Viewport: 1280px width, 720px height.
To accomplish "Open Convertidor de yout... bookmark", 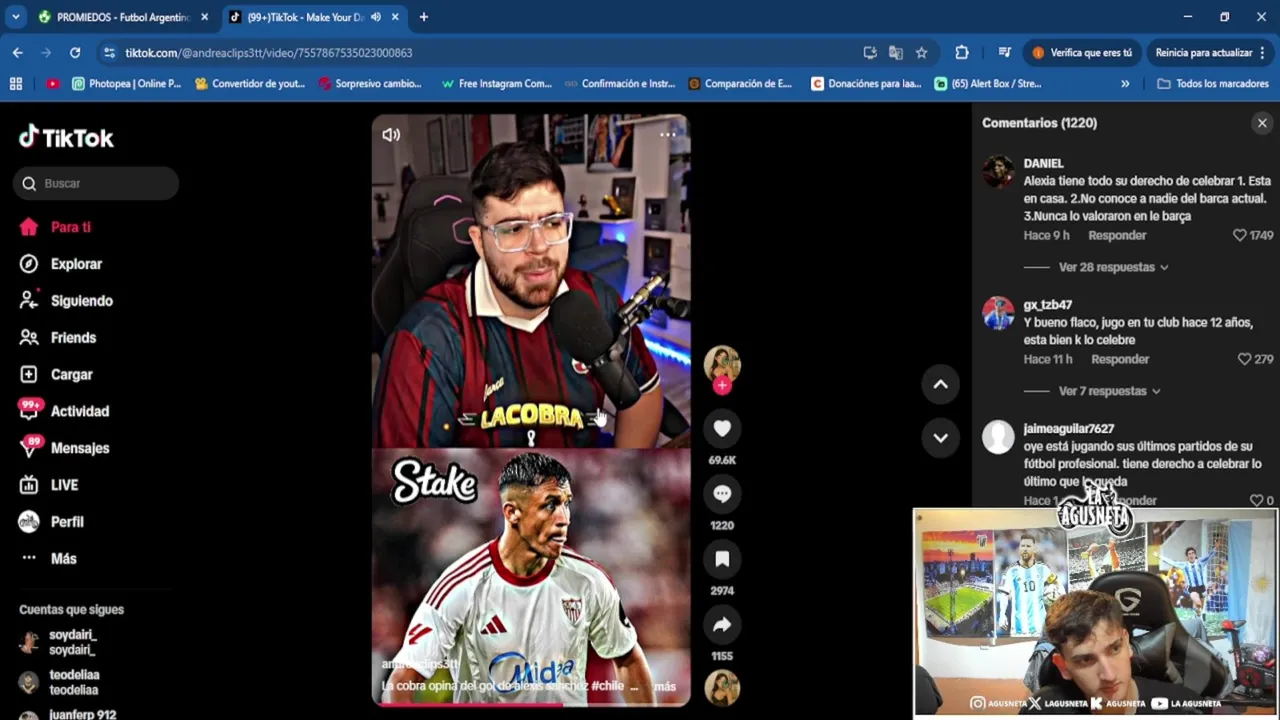I will [250, 84].
